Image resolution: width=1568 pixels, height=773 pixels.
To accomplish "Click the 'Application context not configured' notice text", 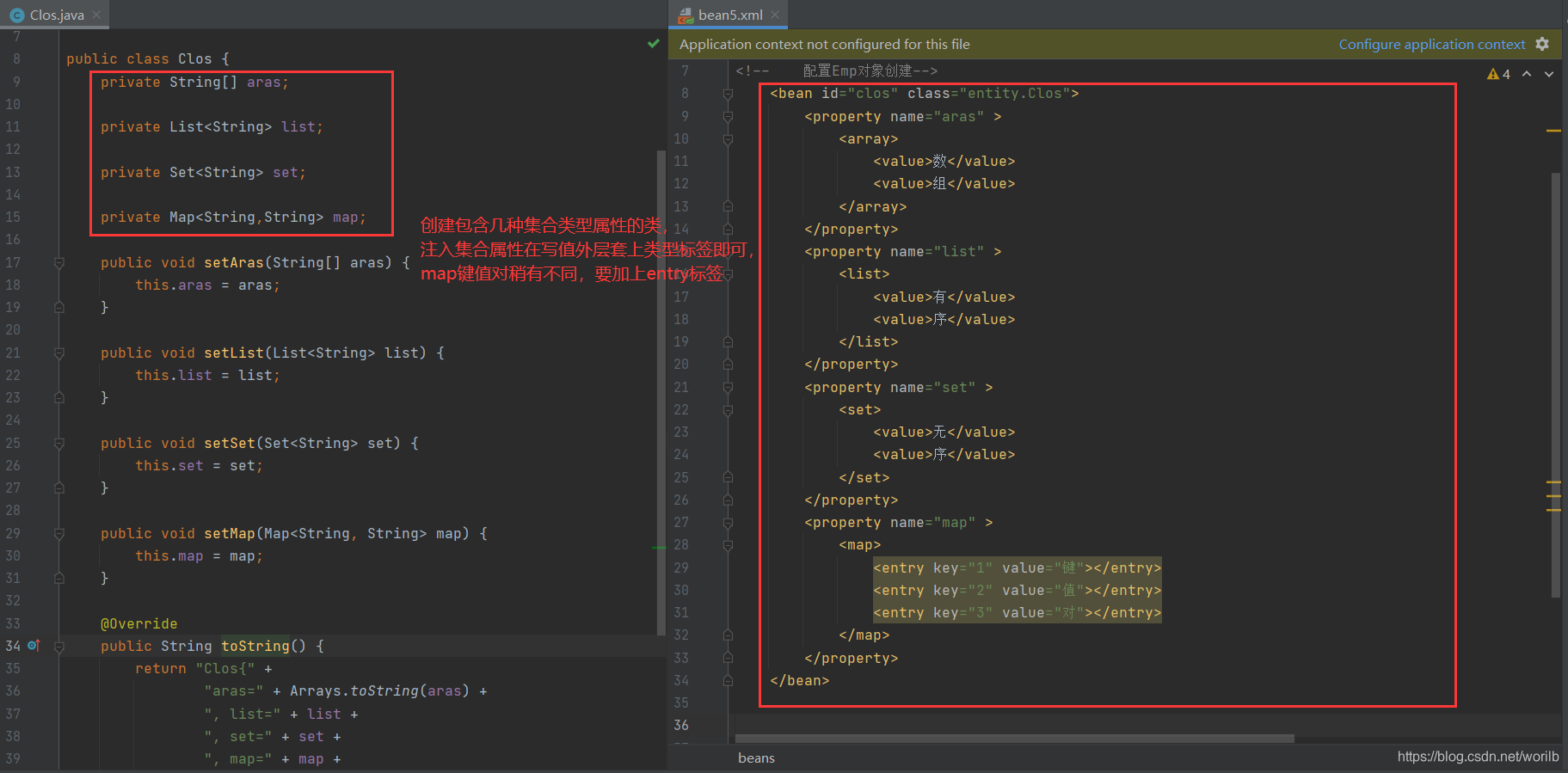I will click(x=825, y=44).
